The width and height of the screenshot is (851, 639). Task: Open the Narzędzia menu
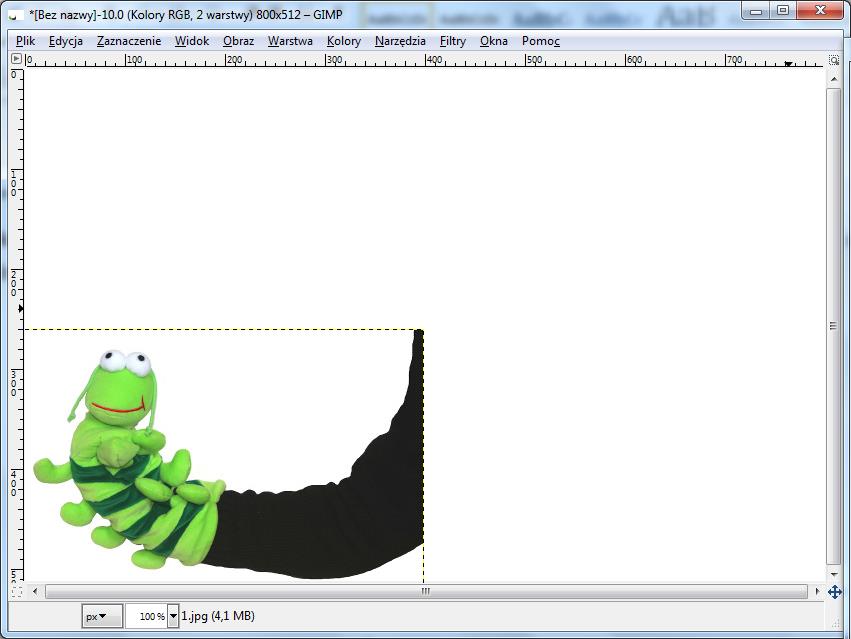click(400, 41)
